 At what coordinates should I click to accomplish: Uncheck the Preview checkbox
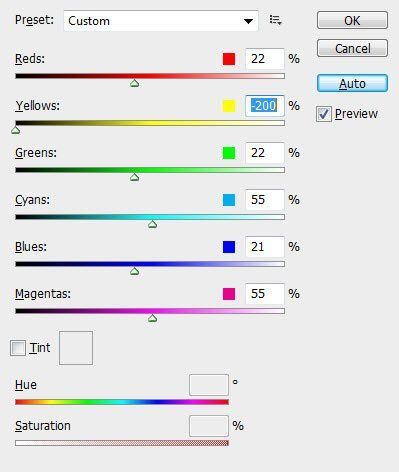324,114
